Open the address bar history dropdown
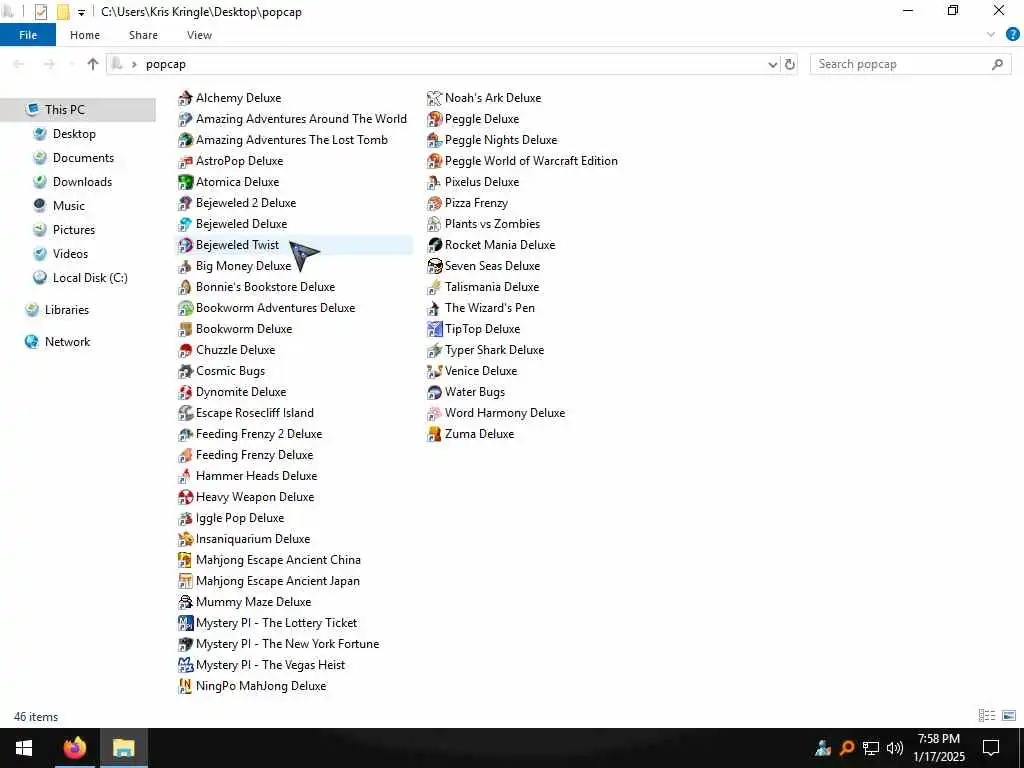The width and height of the screenshot is (1024, 768). (773, 64)
